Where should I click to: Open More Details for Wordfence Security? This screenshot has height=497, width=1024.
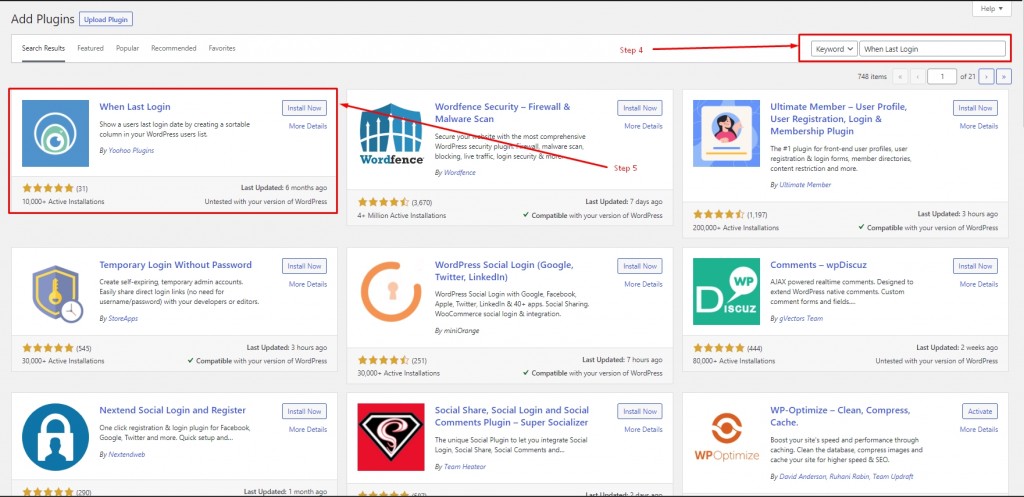click(x=643, y=126)
